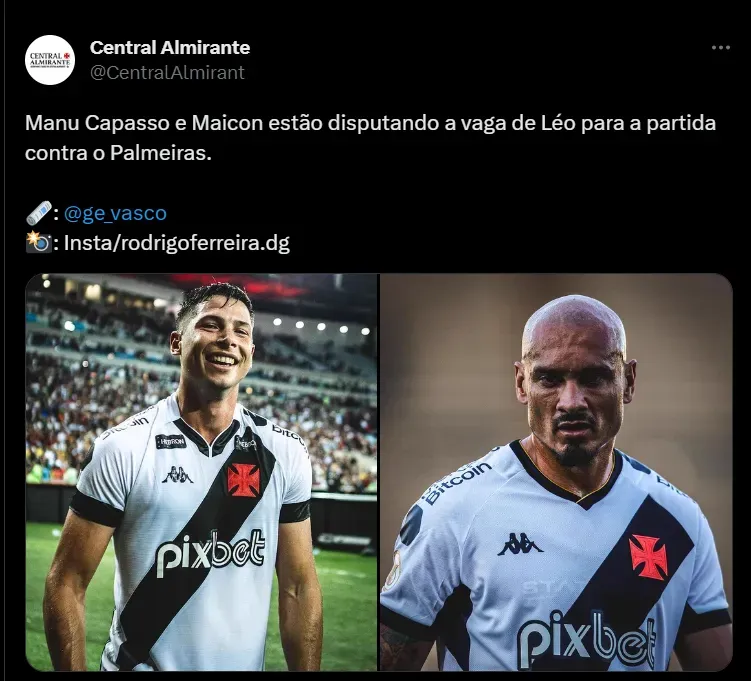Click the newspaper emoji before @ge_vasco

[x=38, y=213]
